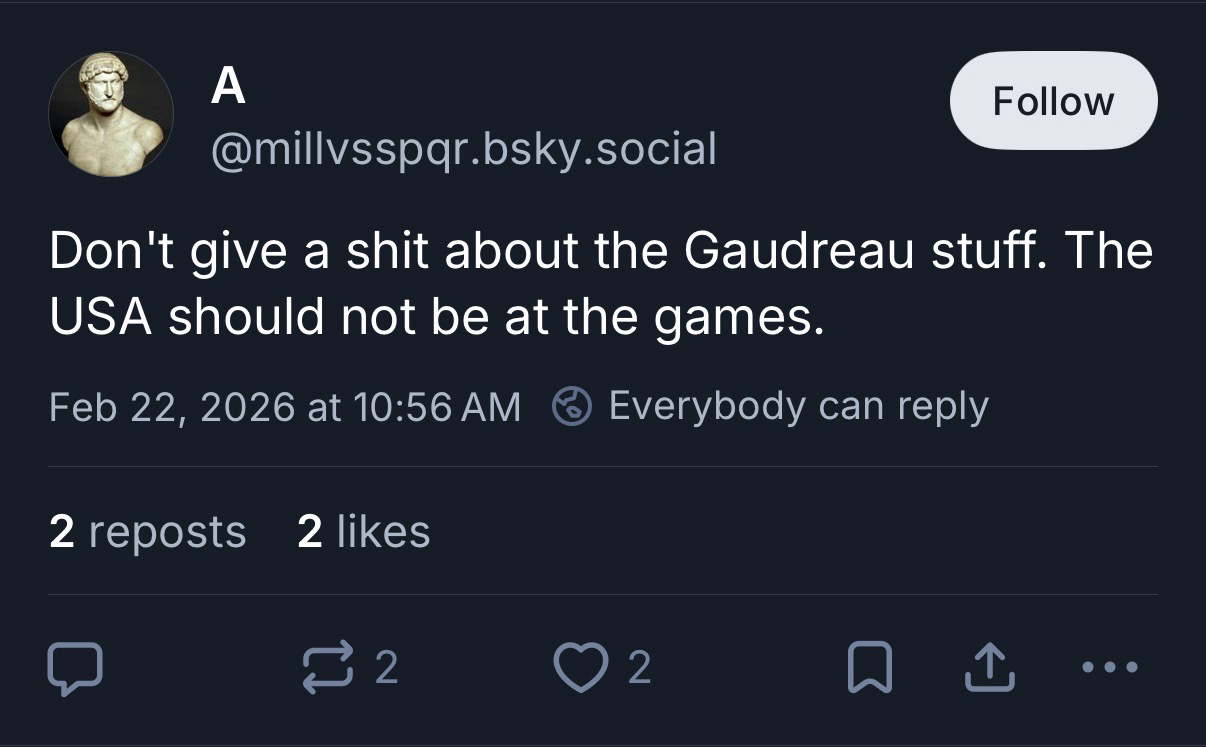Click the count number beside the repost icon
This screenshot has height=747, width=1206.
[x=387, y=668]
